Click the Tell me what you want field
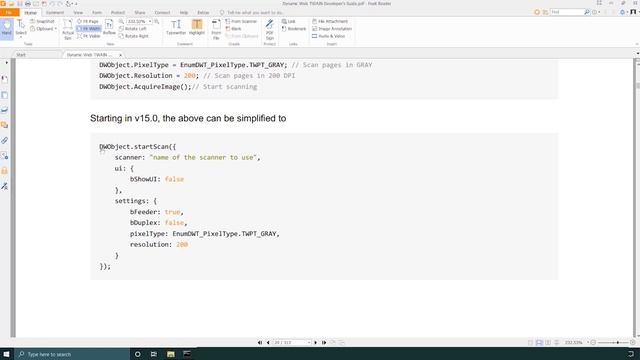 [251, 13]
